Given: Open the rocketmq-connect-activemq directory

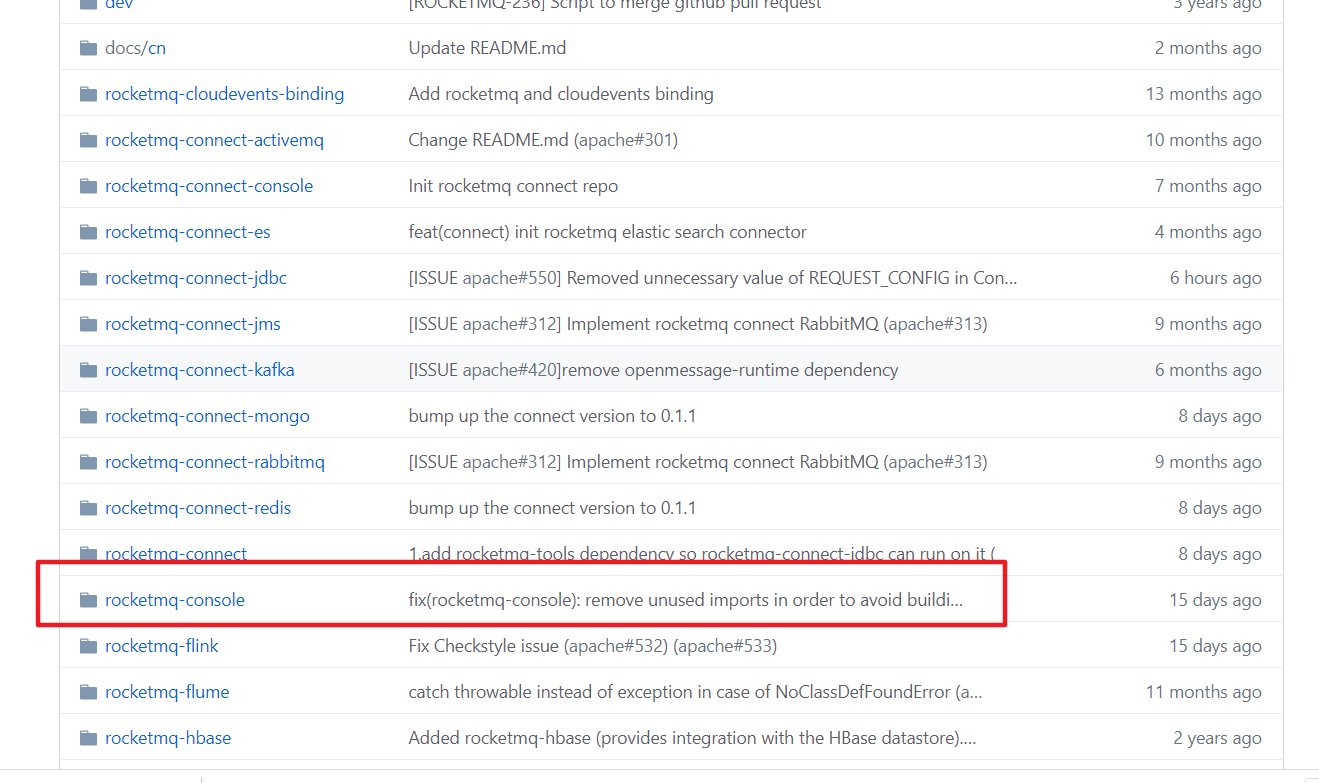Looking at the screenshot, I should [215, 139].
